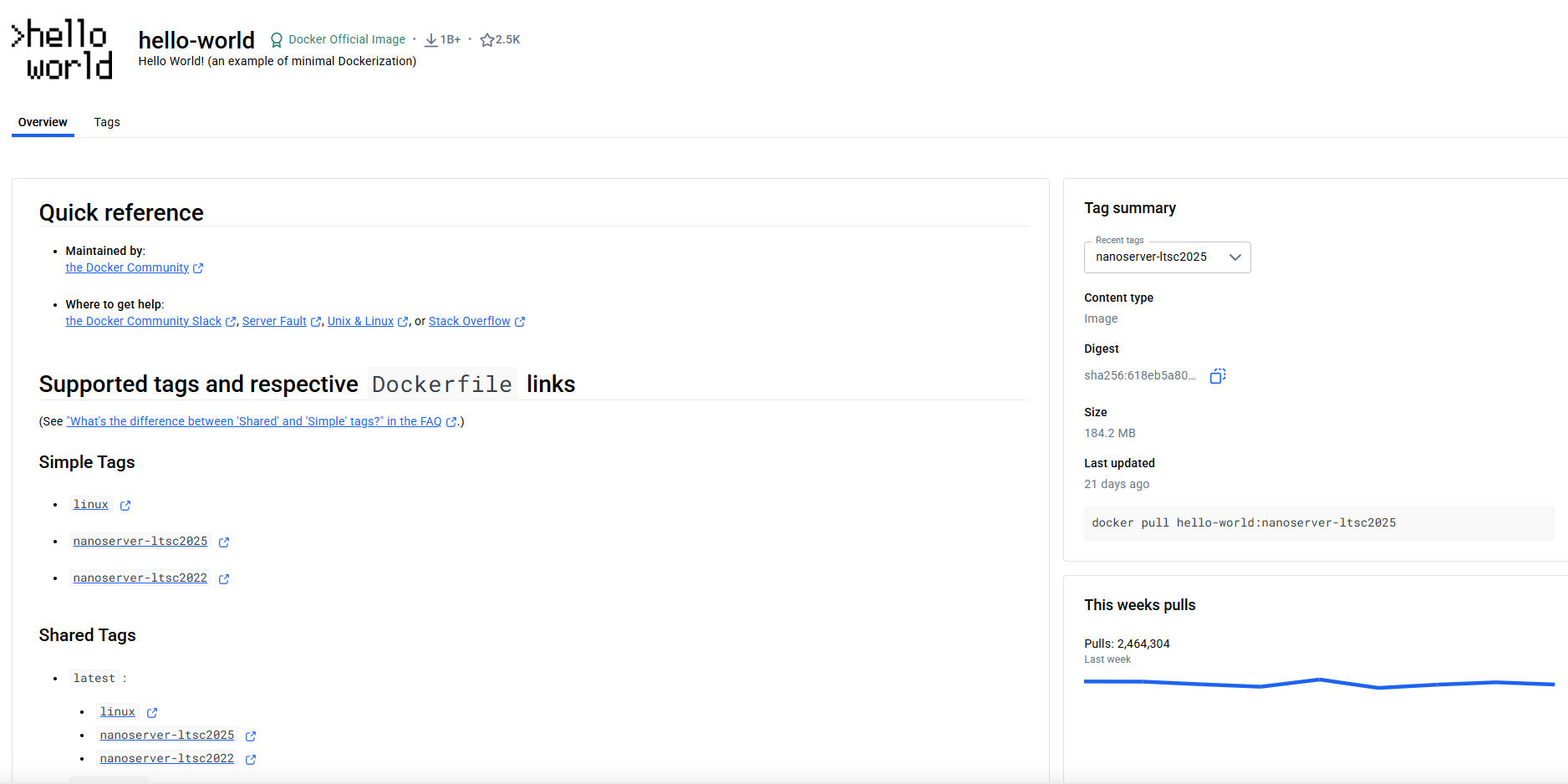Click the digest text sha256:618eb5a80…
Image resolution: width=1568 pixels, height=784 pixels.
(x=1140, y=376)
